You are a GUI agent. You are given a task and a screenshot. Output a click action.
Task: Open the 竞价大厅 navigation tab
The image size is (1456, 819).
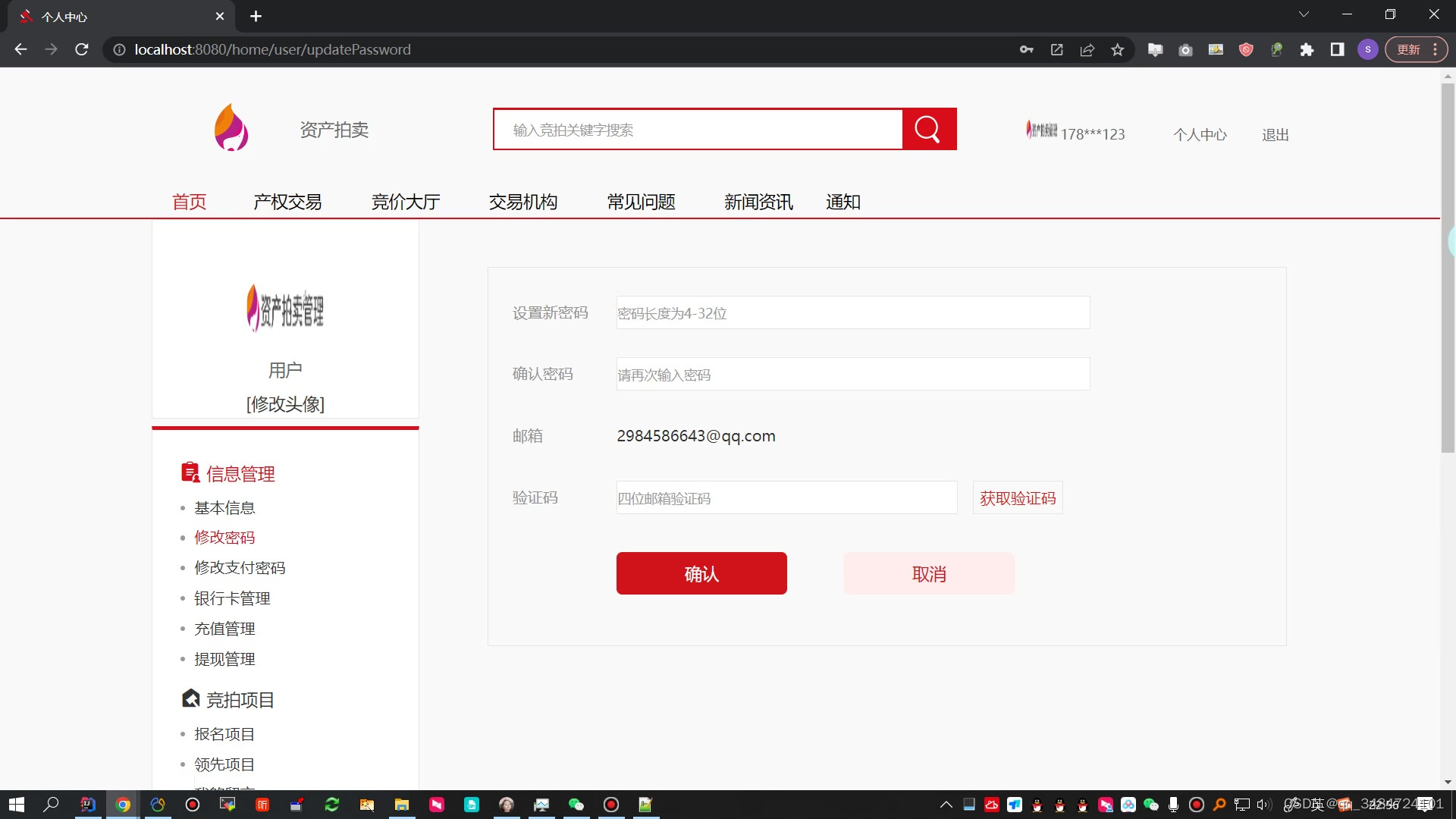(406, 202)
